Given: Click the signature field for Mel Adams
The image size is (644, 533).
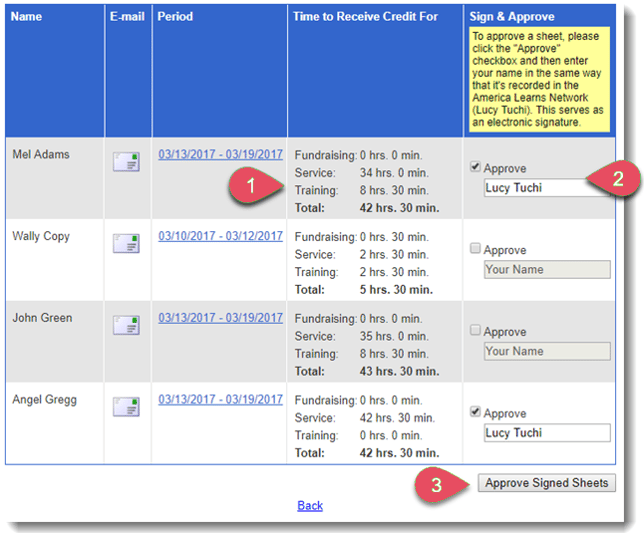Looking at the screenshot, I should tap(545, 187).
